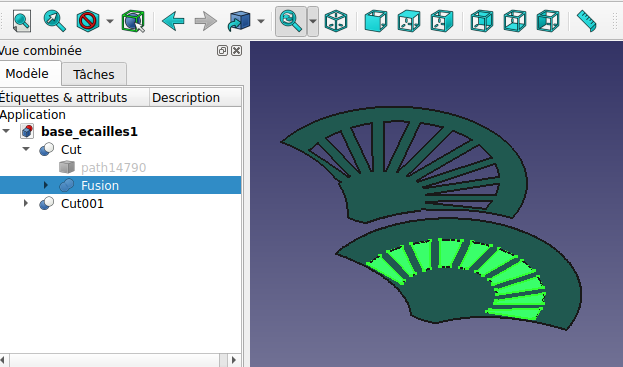Set bottom view cube icon
This screenshot has height=367, width=623.
click(515, 21)
